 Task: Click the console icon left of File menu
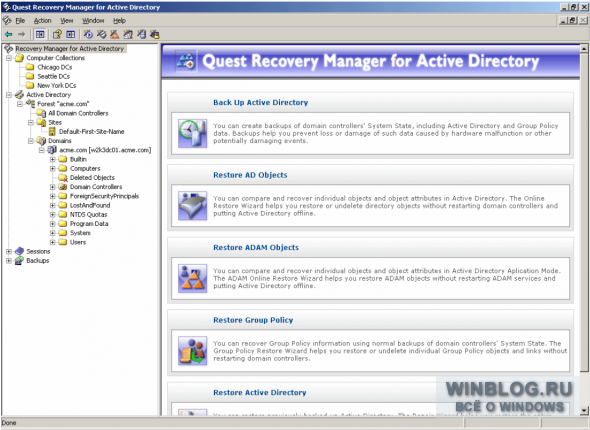click(x=7, y=20)
